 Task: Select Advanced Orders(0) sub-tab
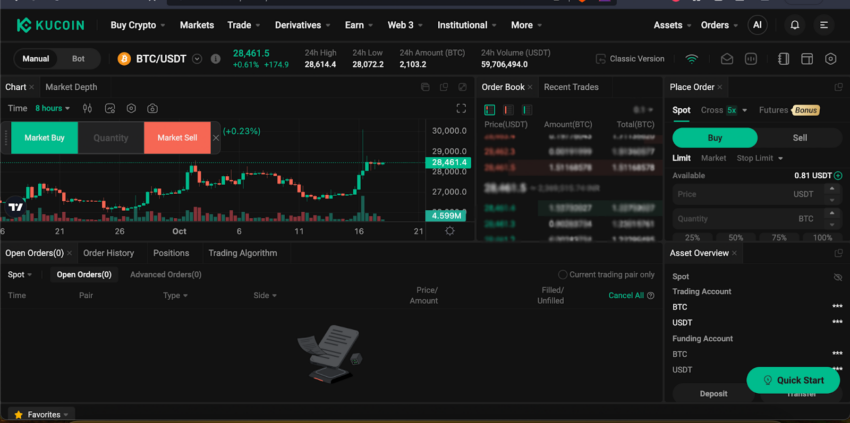coord(166,275)
